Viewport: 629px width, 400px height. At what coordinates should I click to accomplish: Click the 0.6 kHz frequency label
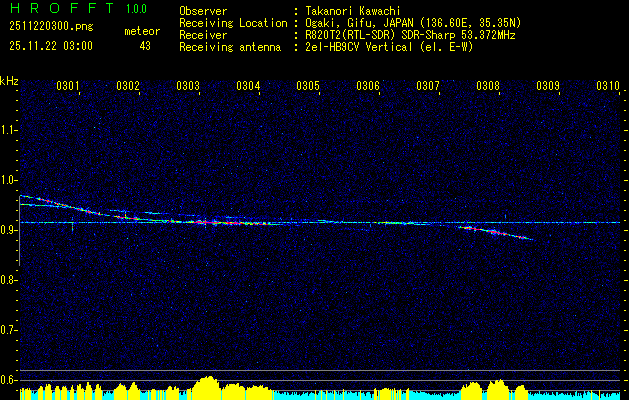coord(9,380)
